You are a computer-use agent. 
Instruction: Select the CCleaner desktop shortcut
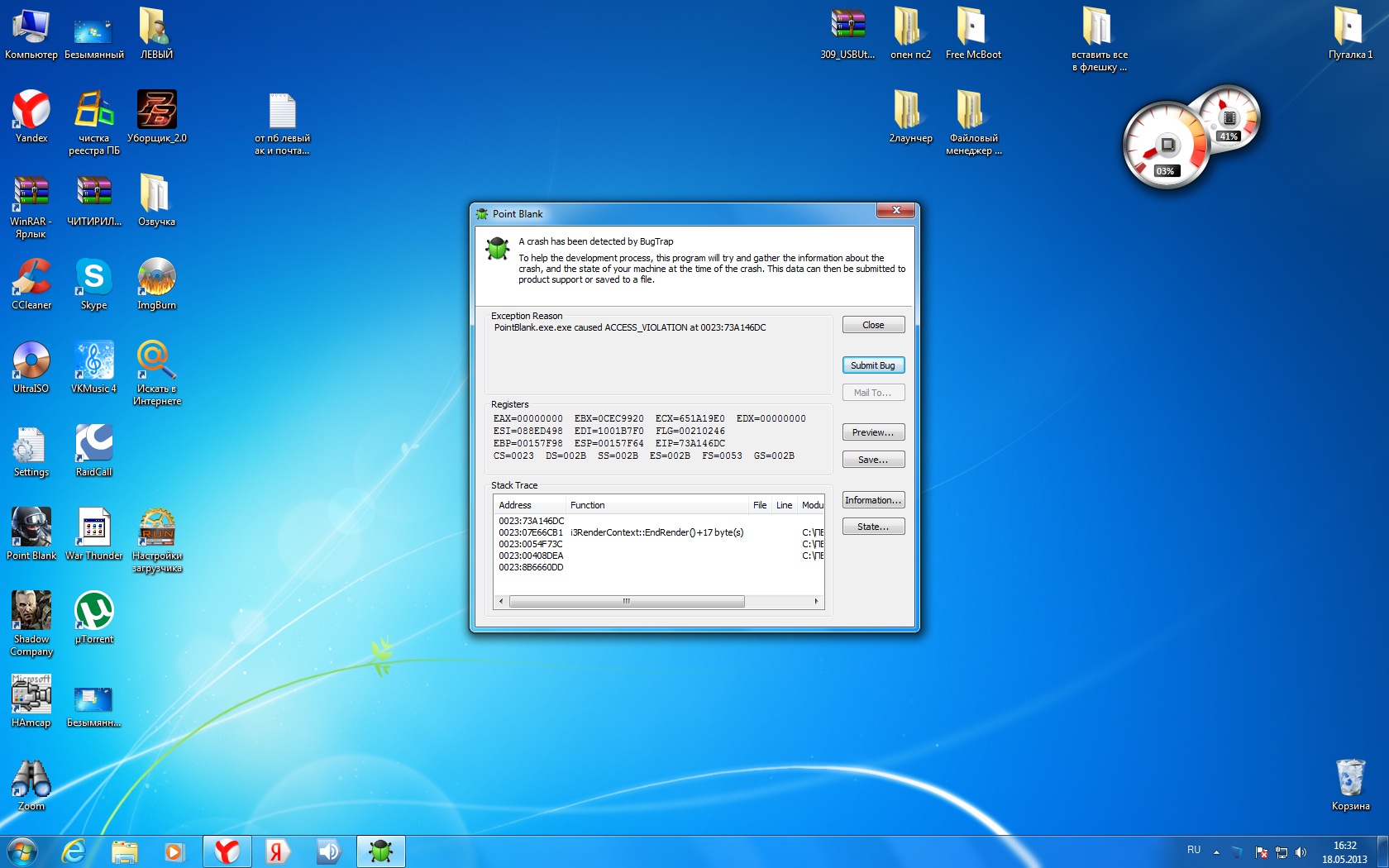[31, 278]
